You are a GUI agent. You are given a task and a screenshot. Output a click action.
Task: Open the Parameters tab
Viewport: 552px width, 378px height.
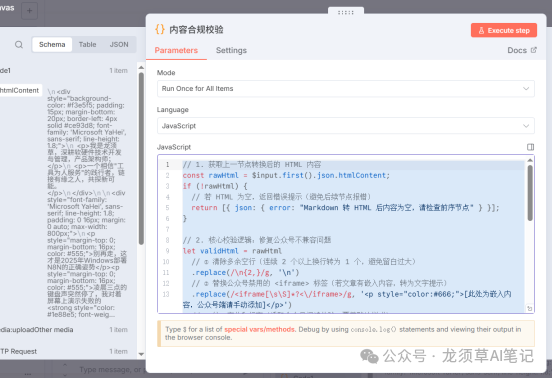point(176,50)
